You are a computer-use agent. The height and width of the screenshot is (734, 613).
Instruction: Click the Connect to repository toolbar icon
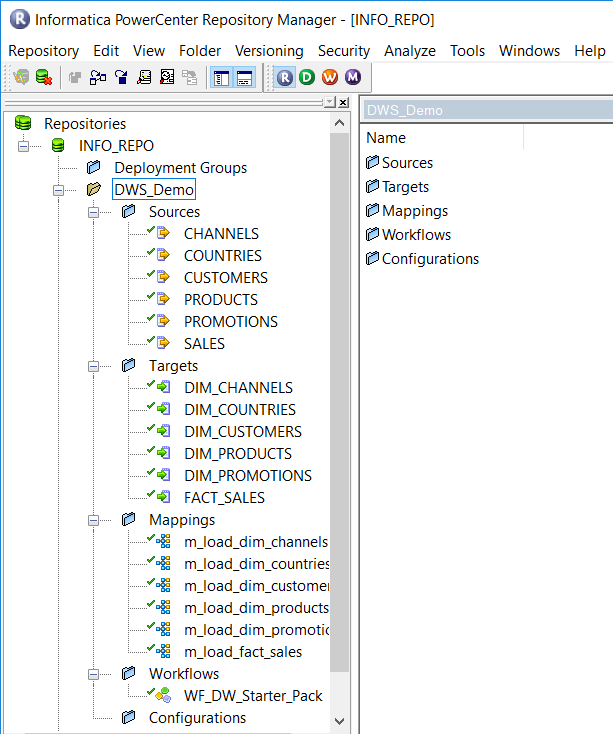tap(21, 77)
